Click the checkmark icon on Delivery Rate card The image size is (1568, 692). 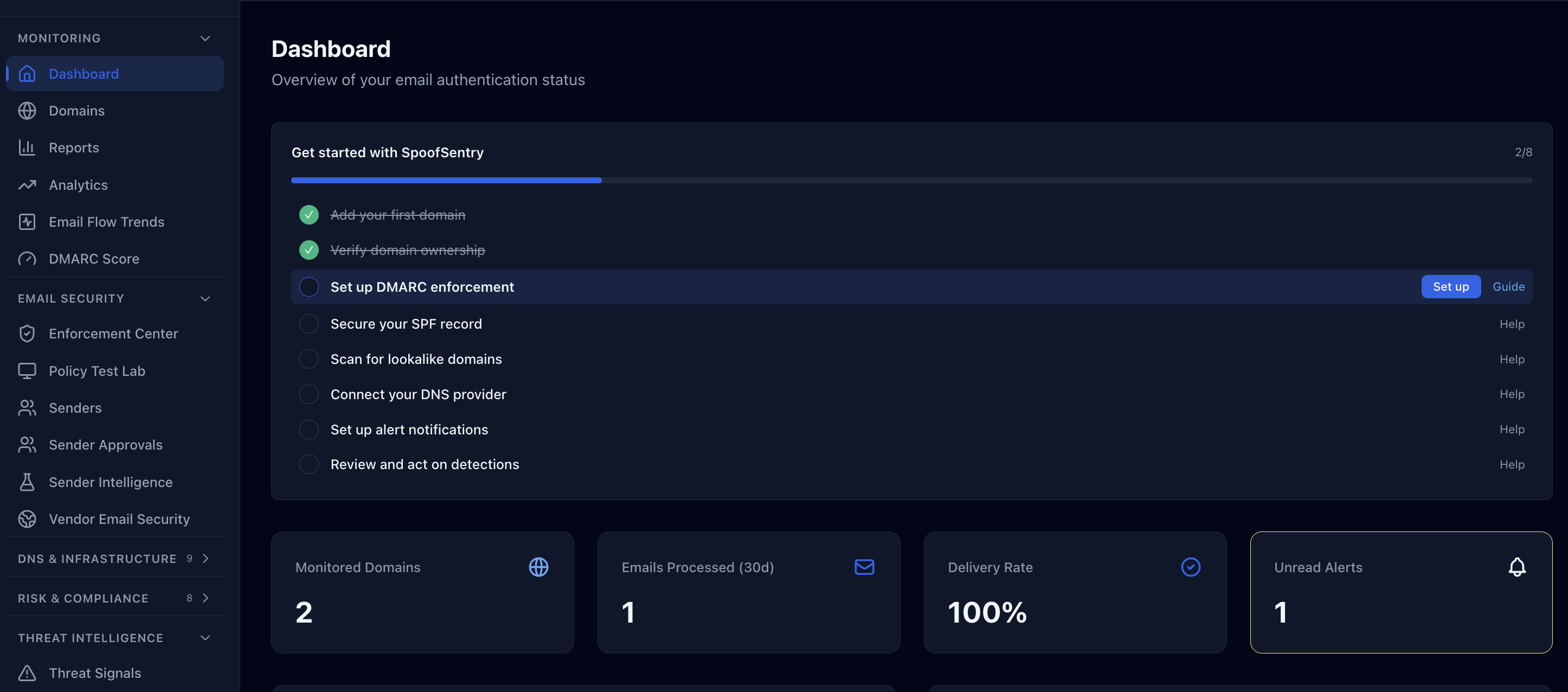pos(1191,567)
